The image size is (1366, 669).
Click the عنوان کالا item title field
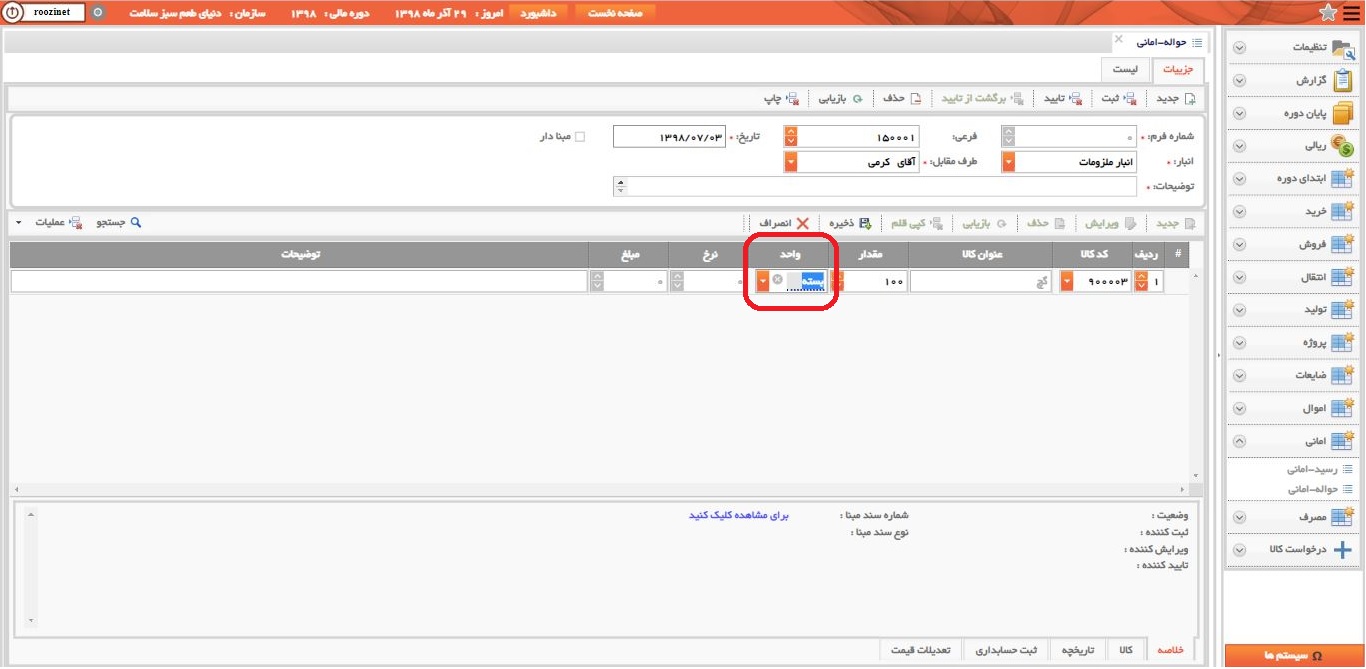[x=982, y=282]
